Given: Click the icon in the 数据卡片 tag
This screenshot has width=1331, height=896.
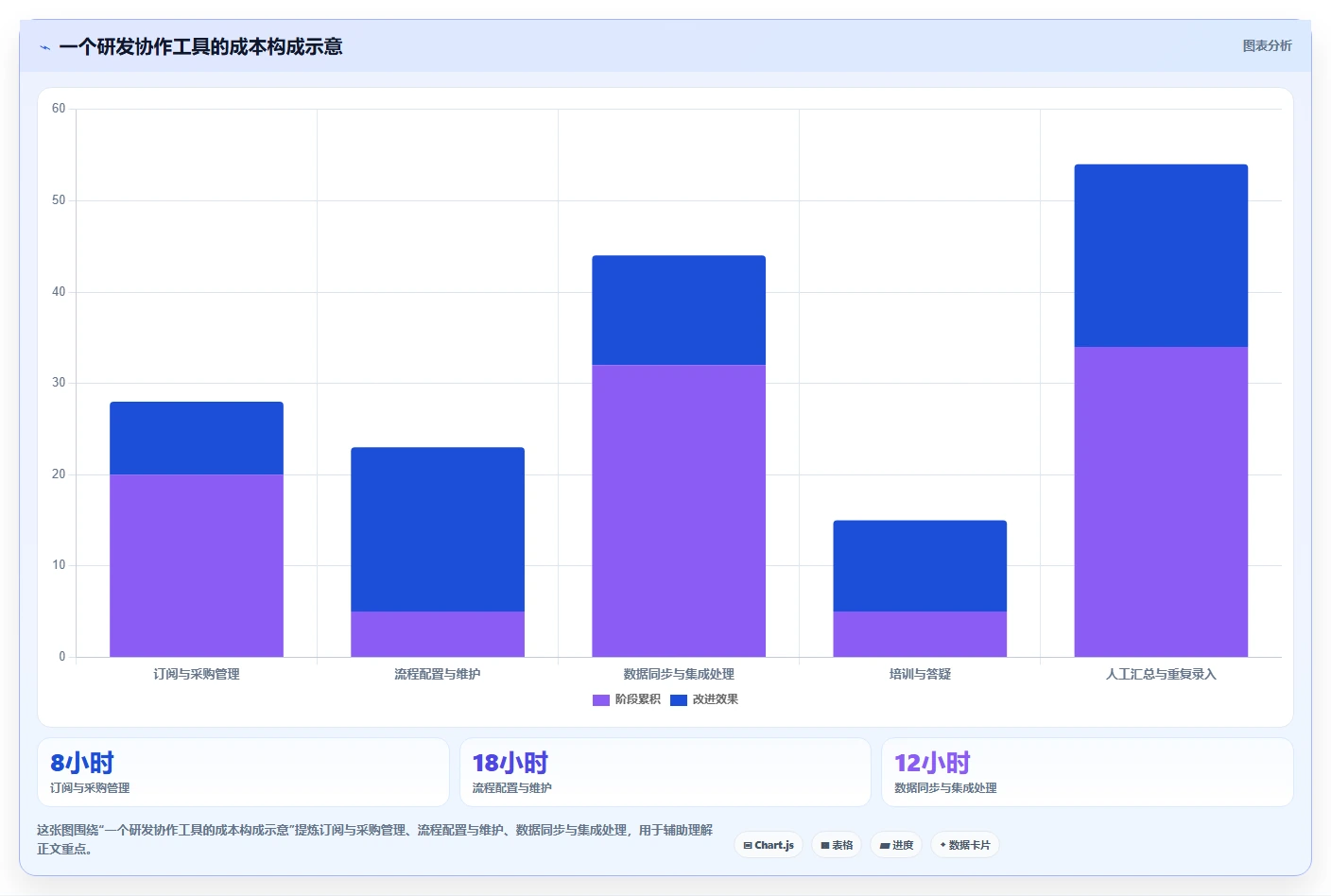Looking at the screenshot, I should pyautogui.click(x=943, y=845).
